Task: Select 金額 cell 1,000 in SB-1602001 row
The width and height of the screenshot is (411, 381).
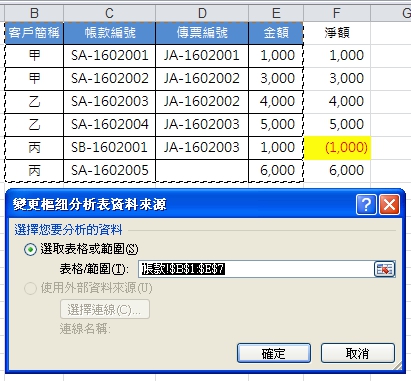Action: coord(276,148)
